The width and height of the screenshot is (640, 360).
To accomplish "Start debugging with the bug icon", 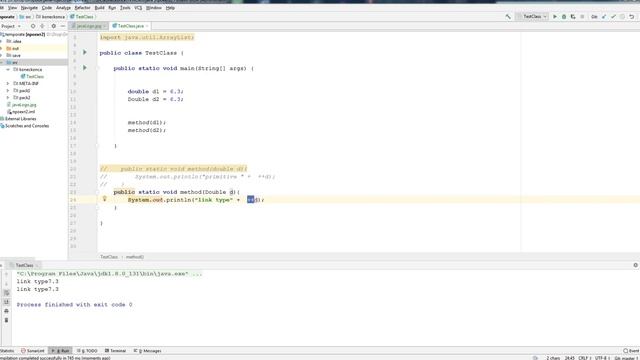I will [564, 17].
